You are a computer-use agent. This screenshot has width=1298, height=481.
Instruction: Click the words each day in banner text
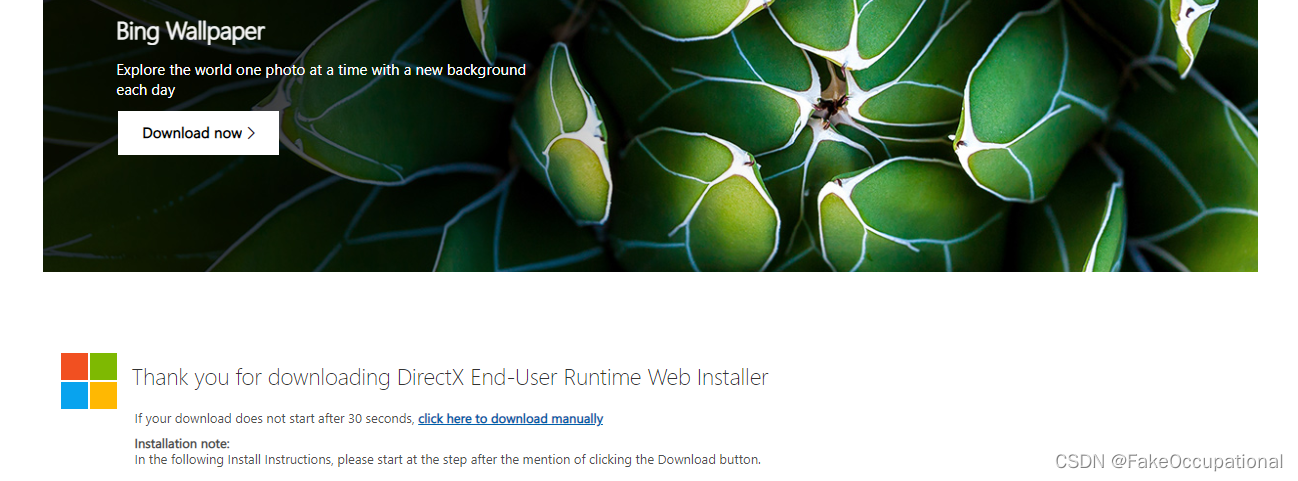pos(146,90)
